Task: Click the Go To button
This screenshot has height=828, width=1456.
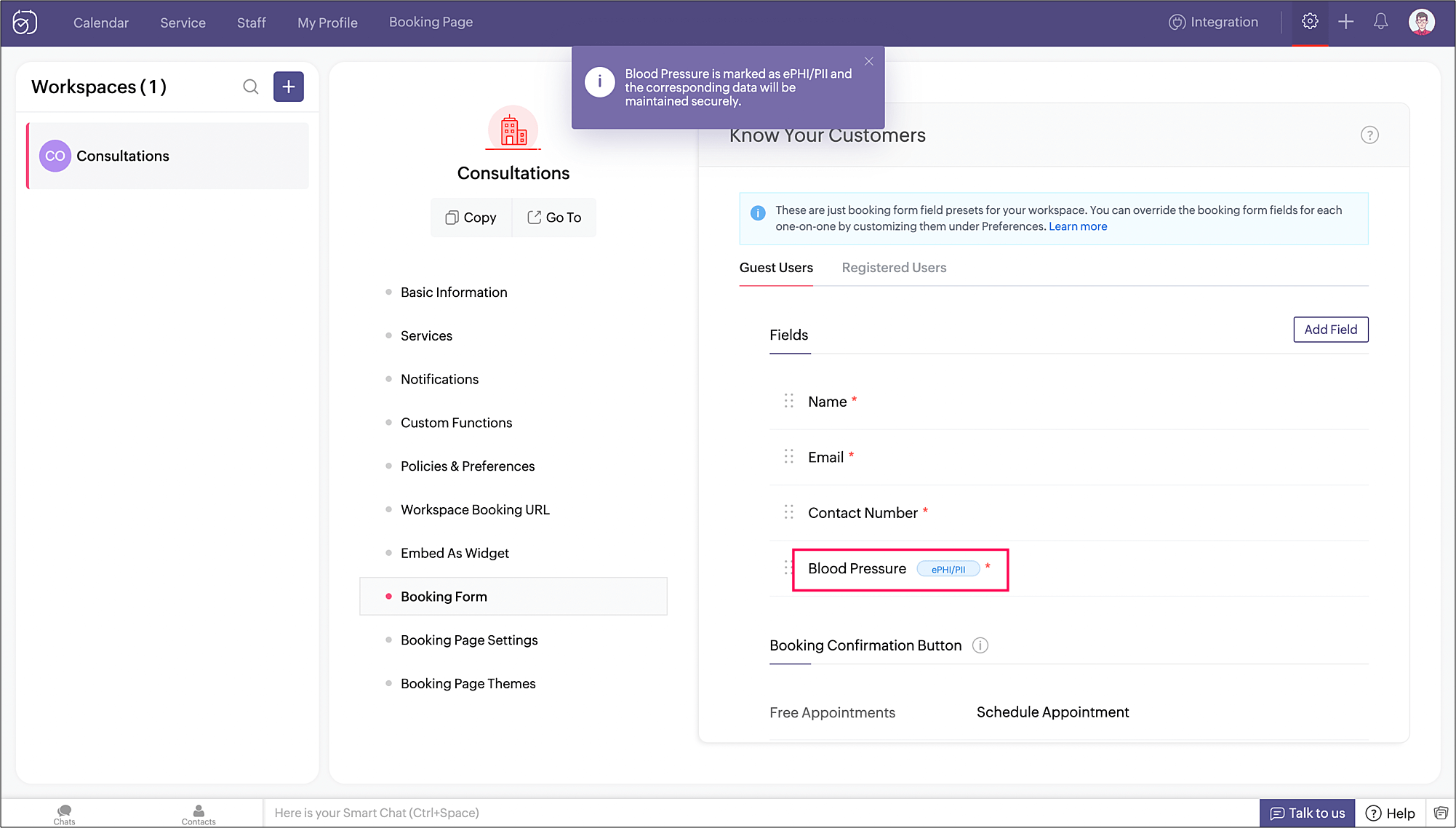Action: coord(554,218)
